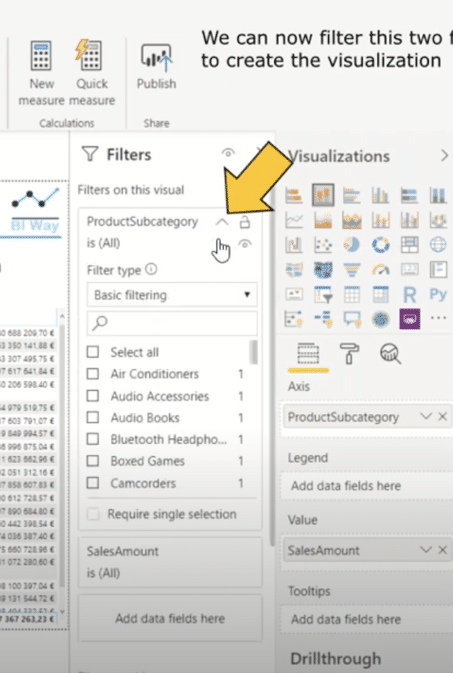
Task: Check the Select all checkbox
Action: [93, 352]
